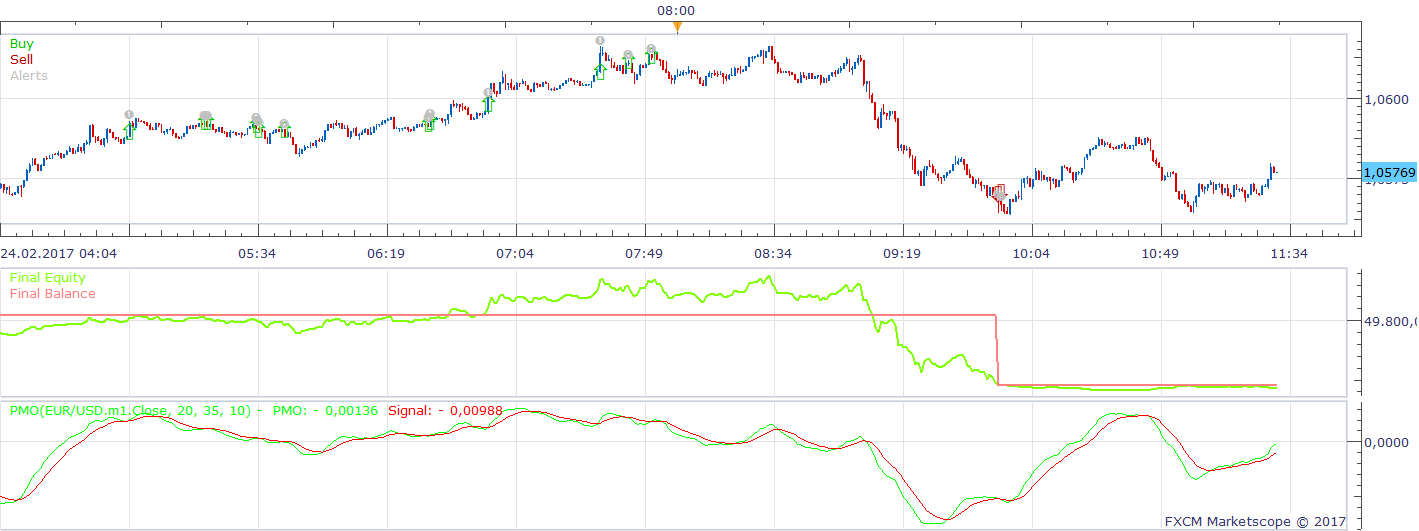1419x531 pixels.
Task: Click the 07:49 time axis label
Action: (644, 254)
